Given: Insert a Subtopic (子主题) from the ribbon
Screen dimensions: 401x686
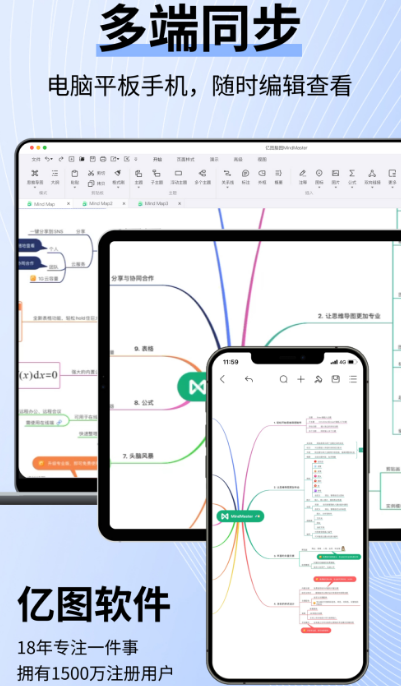Looking at the screenshot, I should pyautogui.click(x=157, y=173).
